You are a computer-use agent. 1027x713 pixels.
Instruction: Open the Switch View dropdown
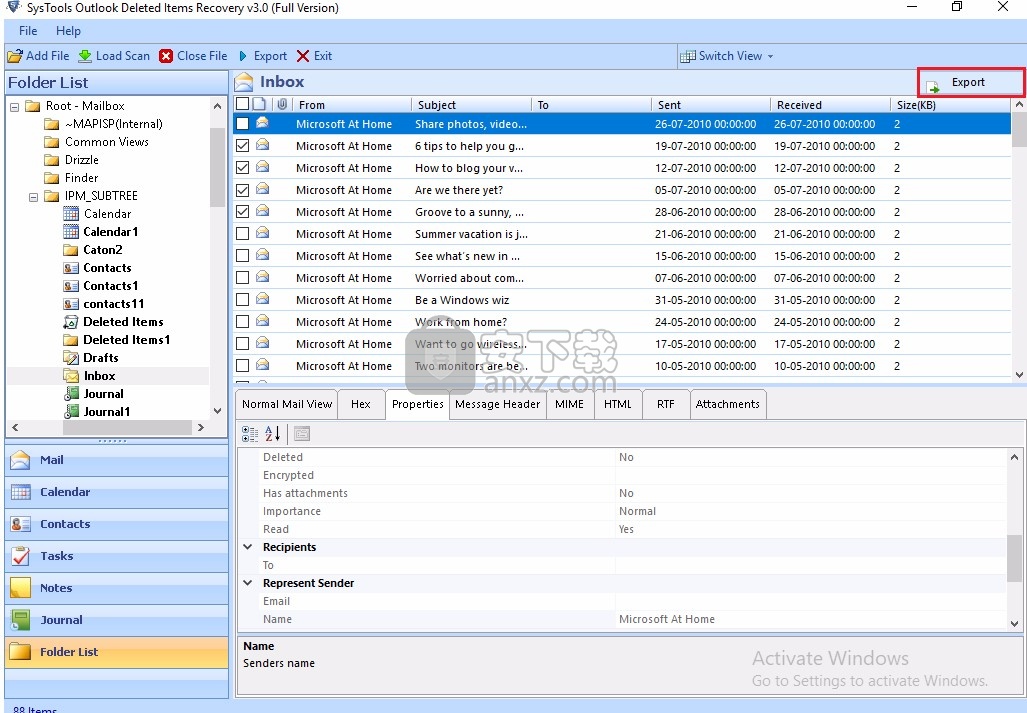[727, 56]
